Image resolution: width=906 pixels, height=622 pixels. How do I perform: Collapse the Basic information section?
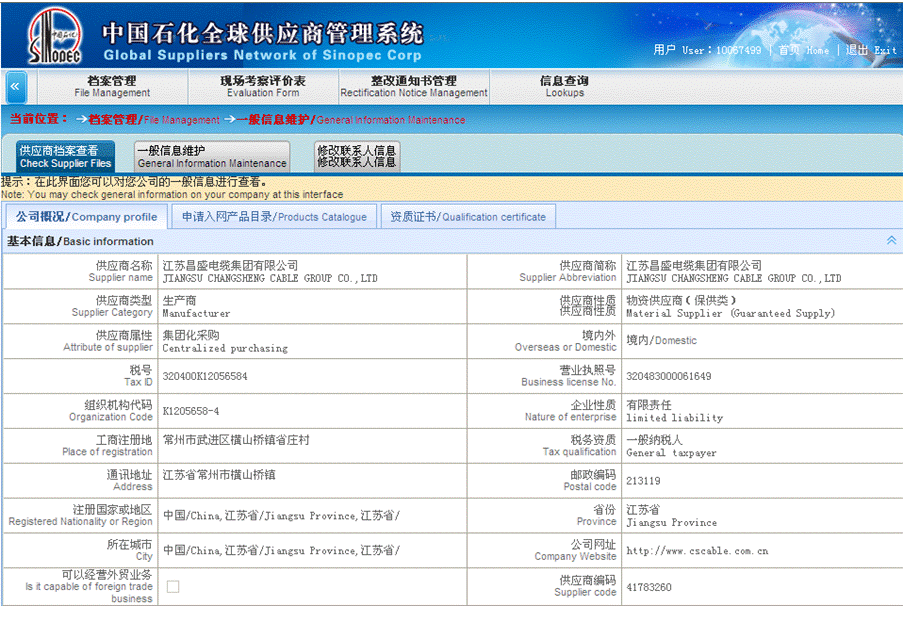(x=891, y=241)
